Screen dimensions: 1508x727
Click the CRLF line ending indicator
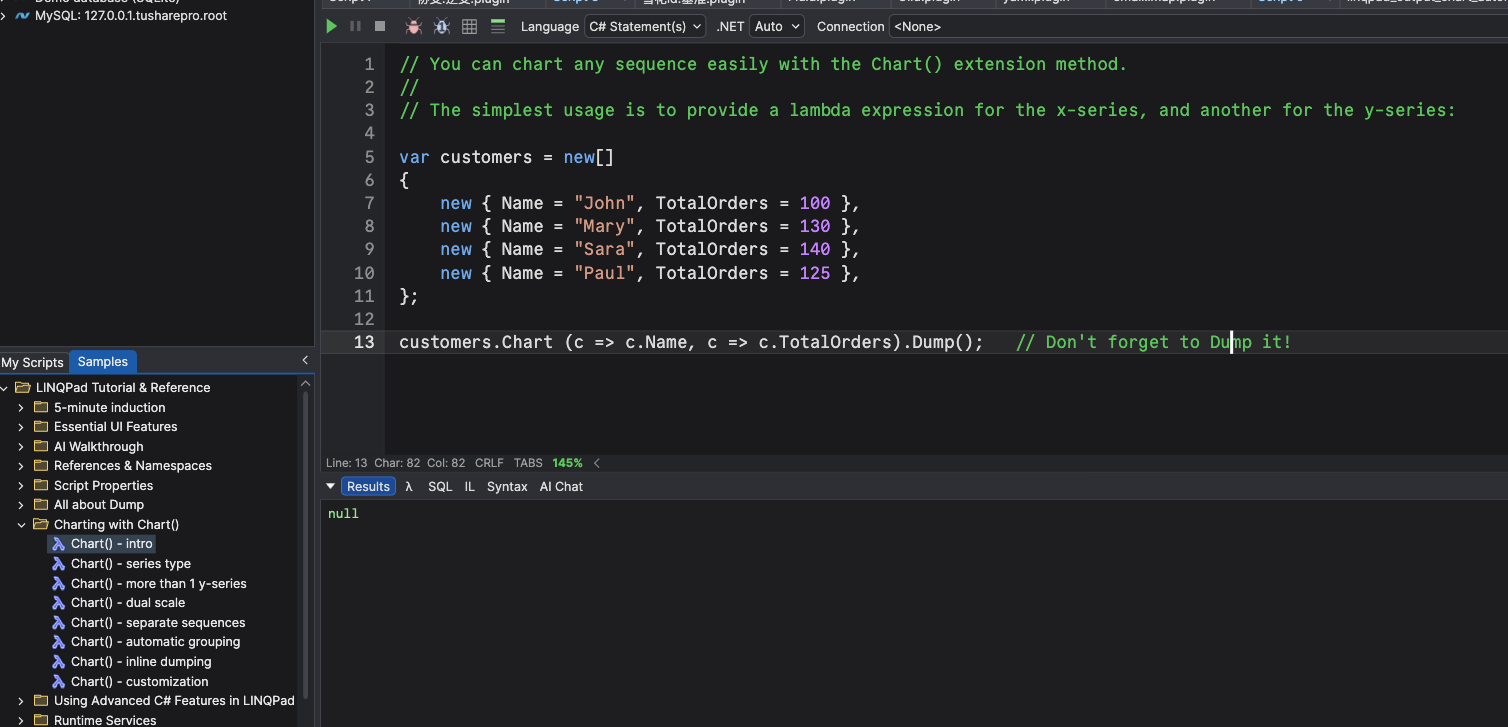[490, 463]
